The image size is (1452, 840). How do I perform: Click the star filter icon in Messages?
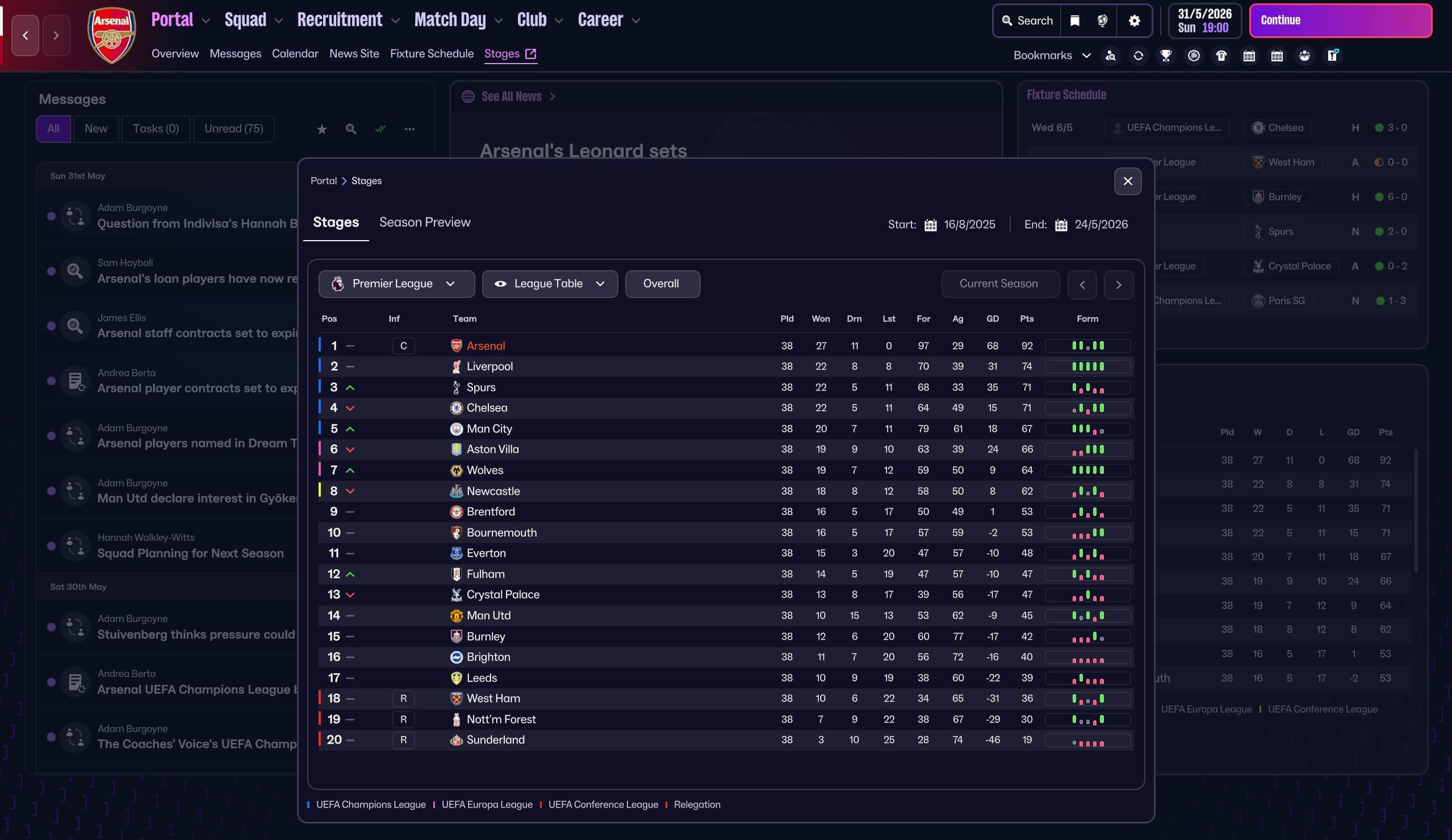tap(321, 129)
